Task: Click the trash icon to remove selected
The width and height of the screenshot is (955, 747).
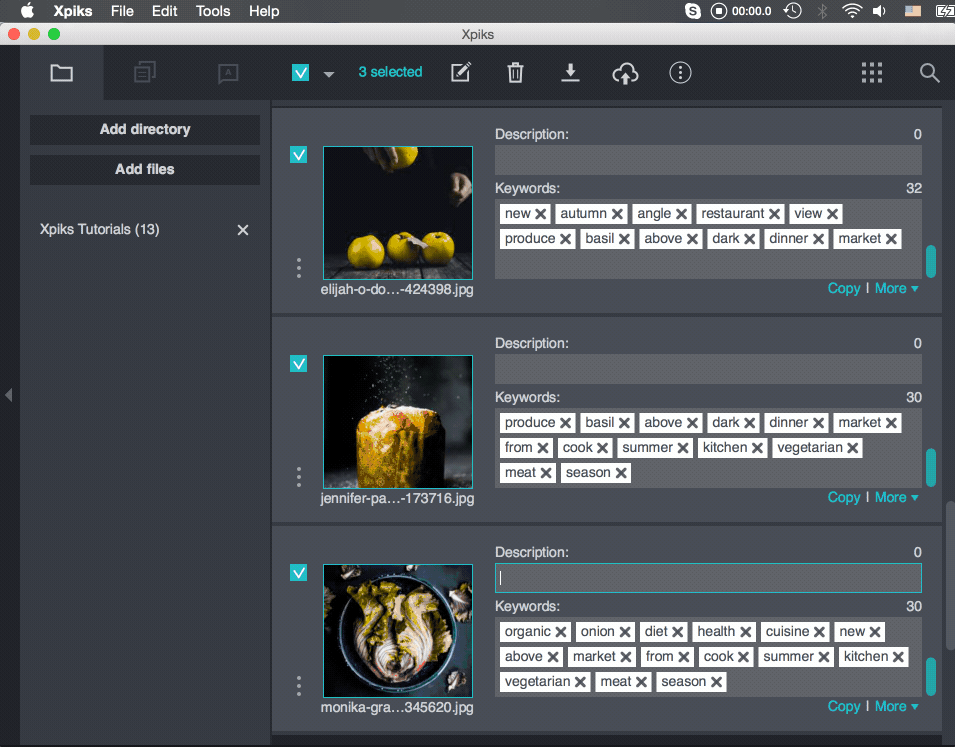Action: click(x=515, y=73)
